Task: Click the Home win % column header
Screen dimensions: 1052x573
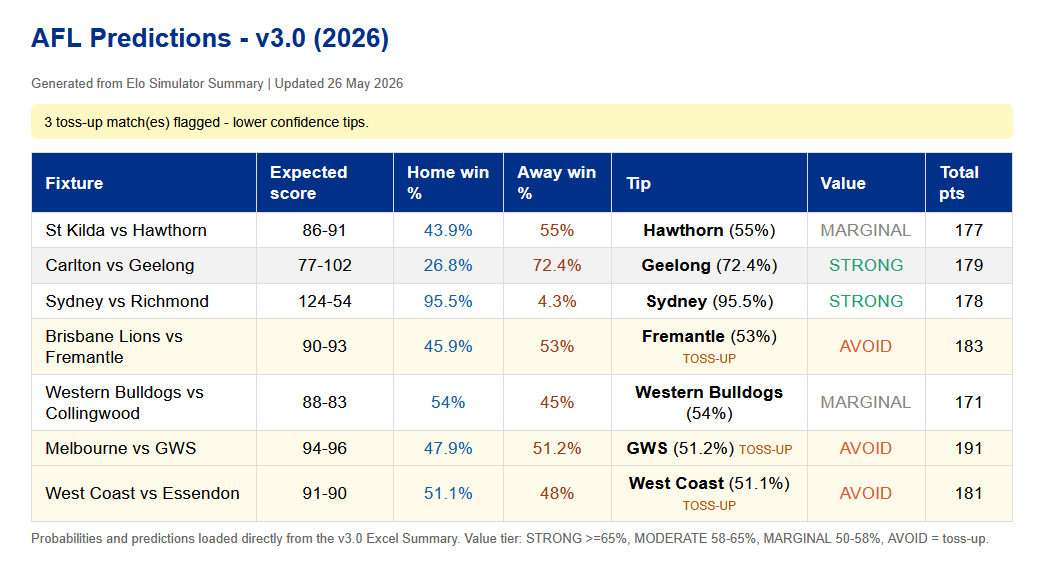Action: click(448, 183)
